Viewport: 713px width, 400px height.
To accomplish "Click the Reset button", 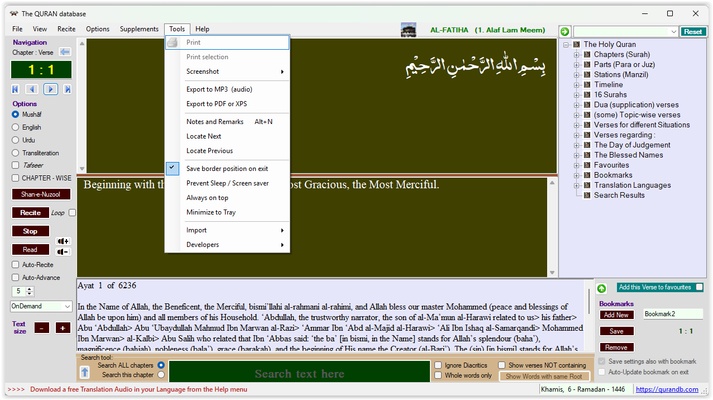I will pyautogui.click(x=693, y=31).
